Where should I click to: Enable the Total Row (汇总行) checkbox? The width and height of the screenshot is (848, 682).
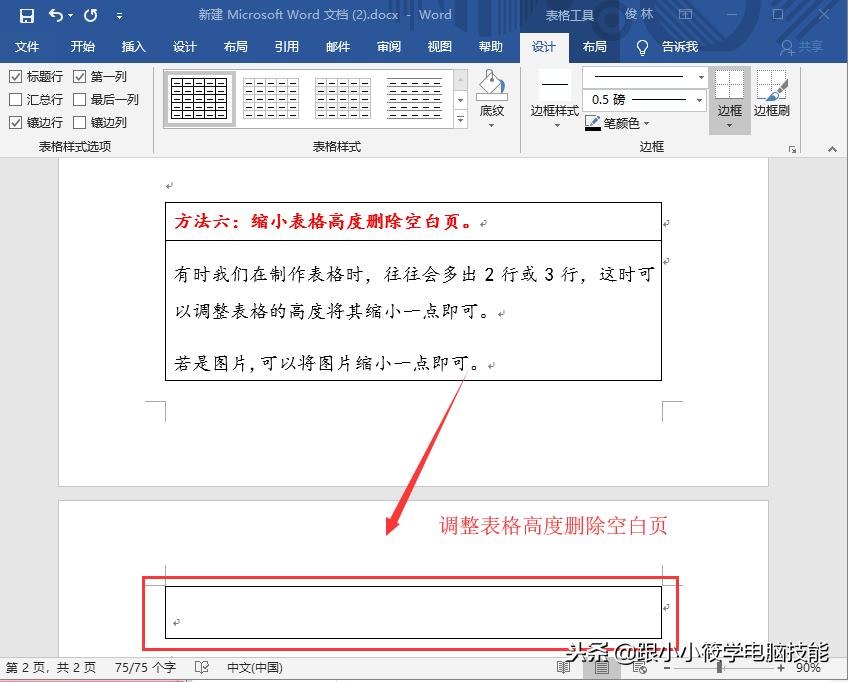(15, 99)
